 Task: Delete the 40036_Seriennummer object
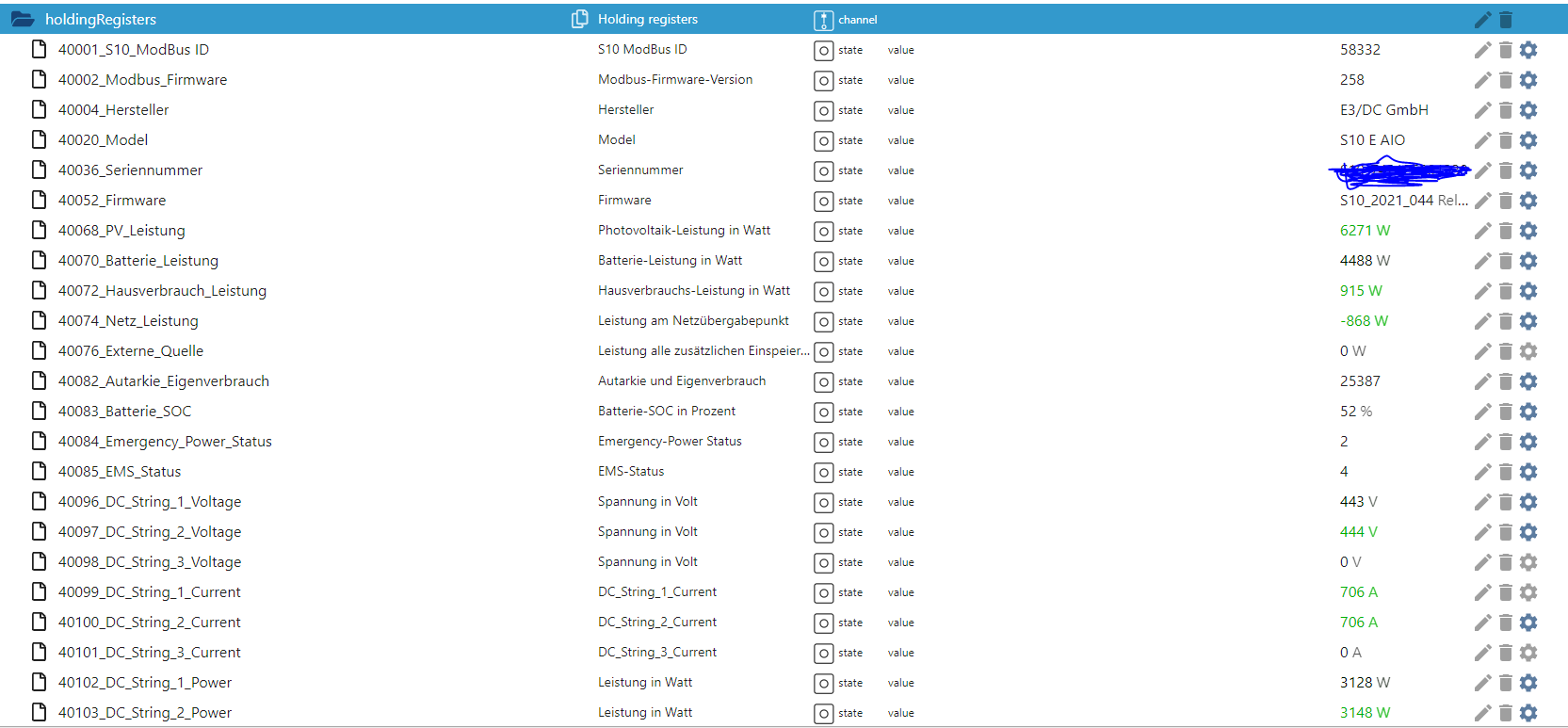pos(1505,170)
